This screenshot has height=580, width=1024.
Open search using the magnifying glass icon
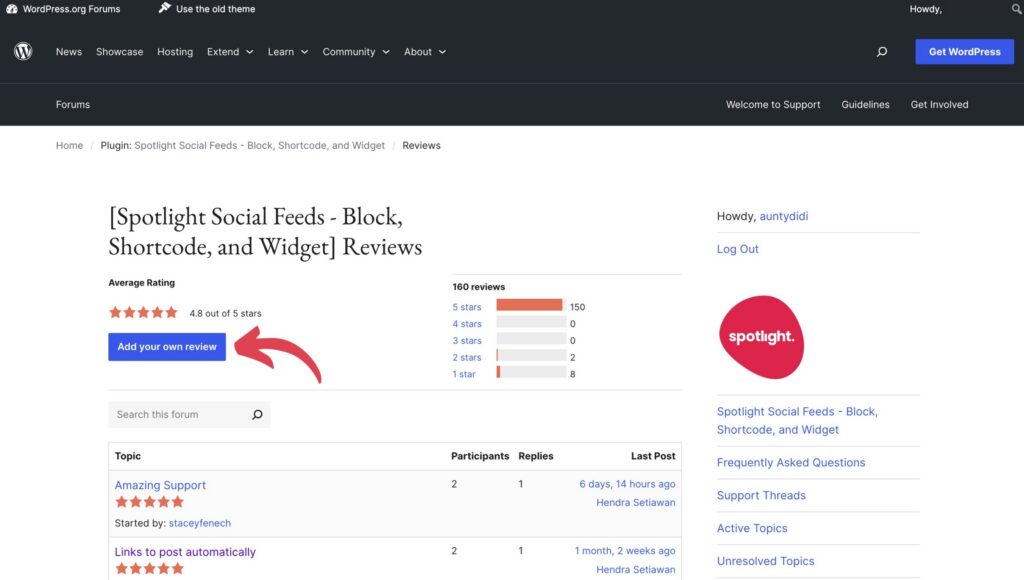(x=881, y=51)
